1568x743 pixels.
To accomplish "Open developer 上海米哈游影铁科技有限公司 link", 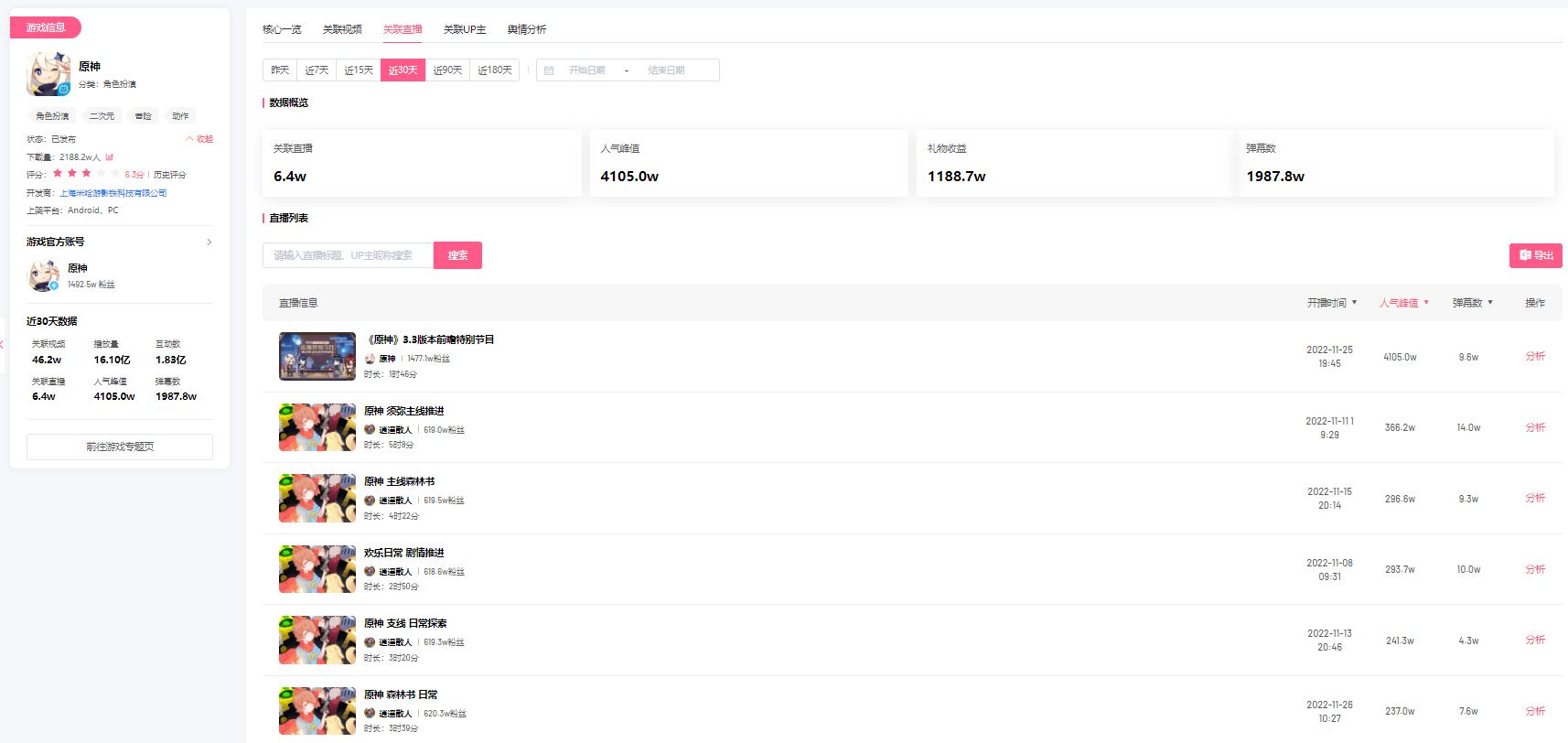I will (x=113, y=193).
